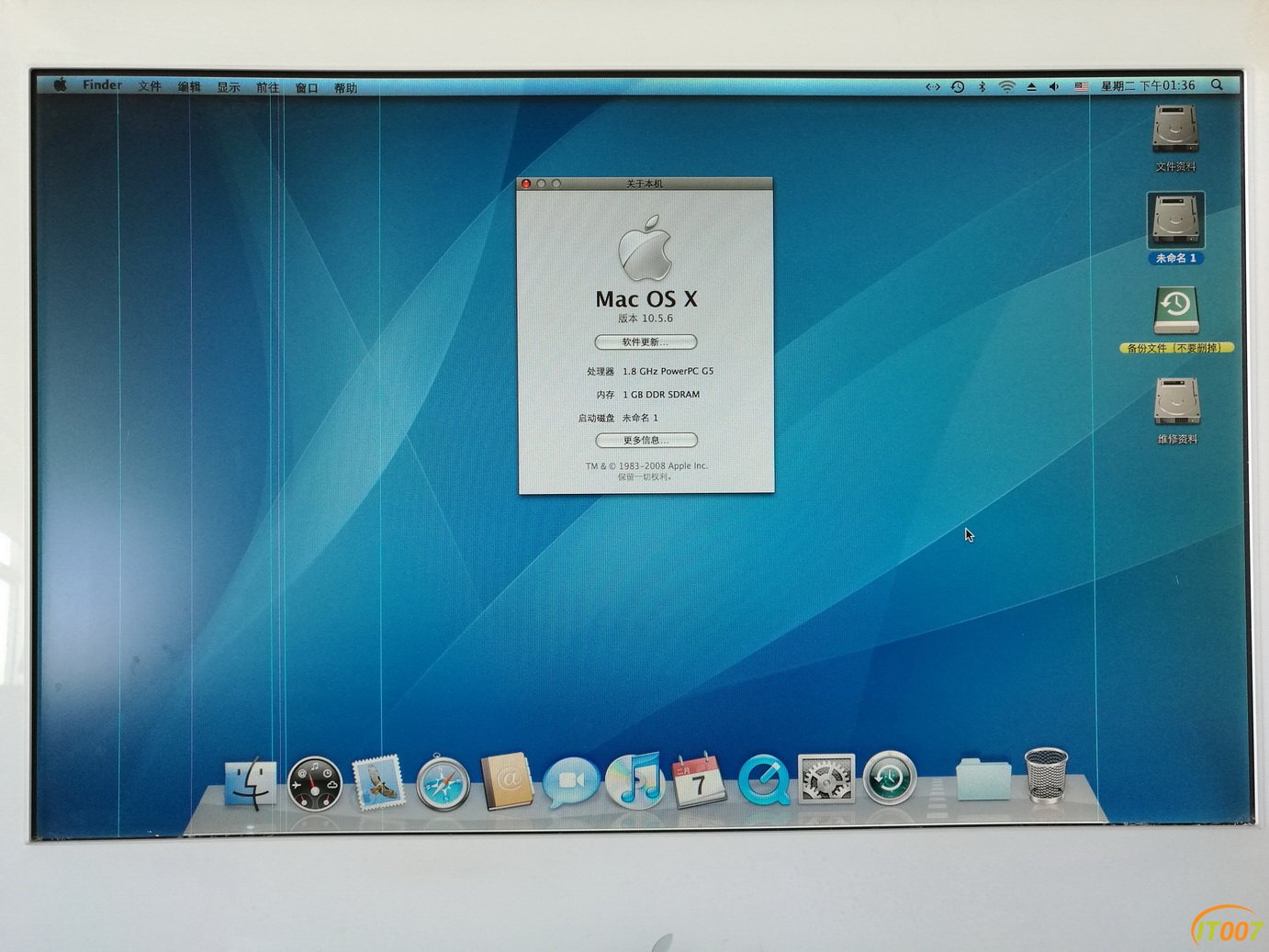Open the 显示 menu
1269x952 pixels.
tap(229, 87)
